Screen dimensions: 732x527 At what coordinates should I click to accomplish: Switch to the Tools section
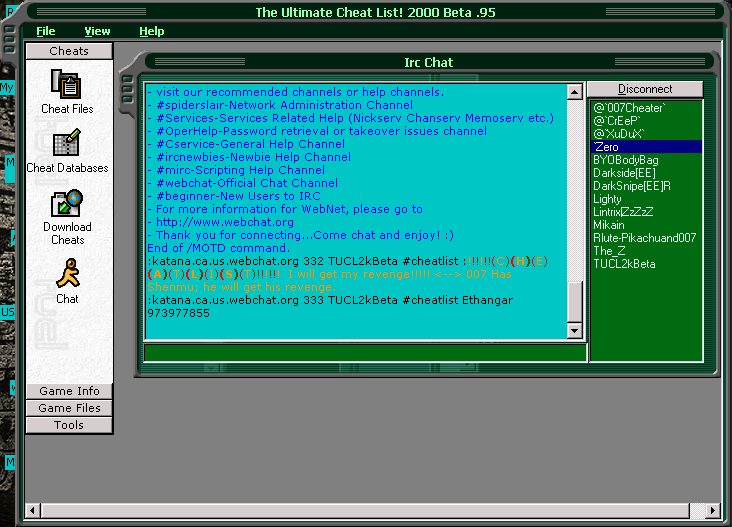pos(69,425)
